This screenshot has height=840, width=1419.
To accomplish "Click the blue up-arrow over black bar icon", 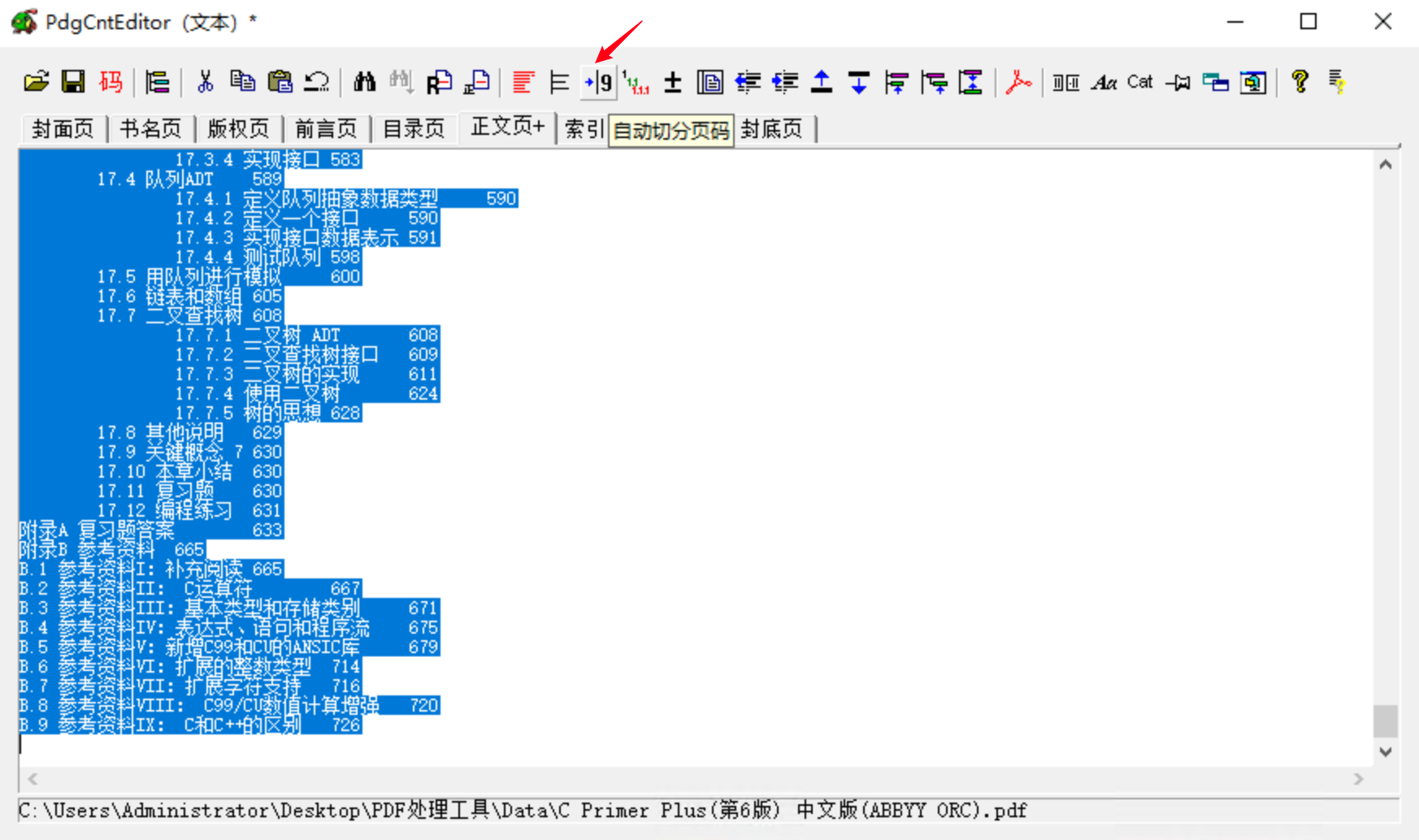I will tap(822, 82).
